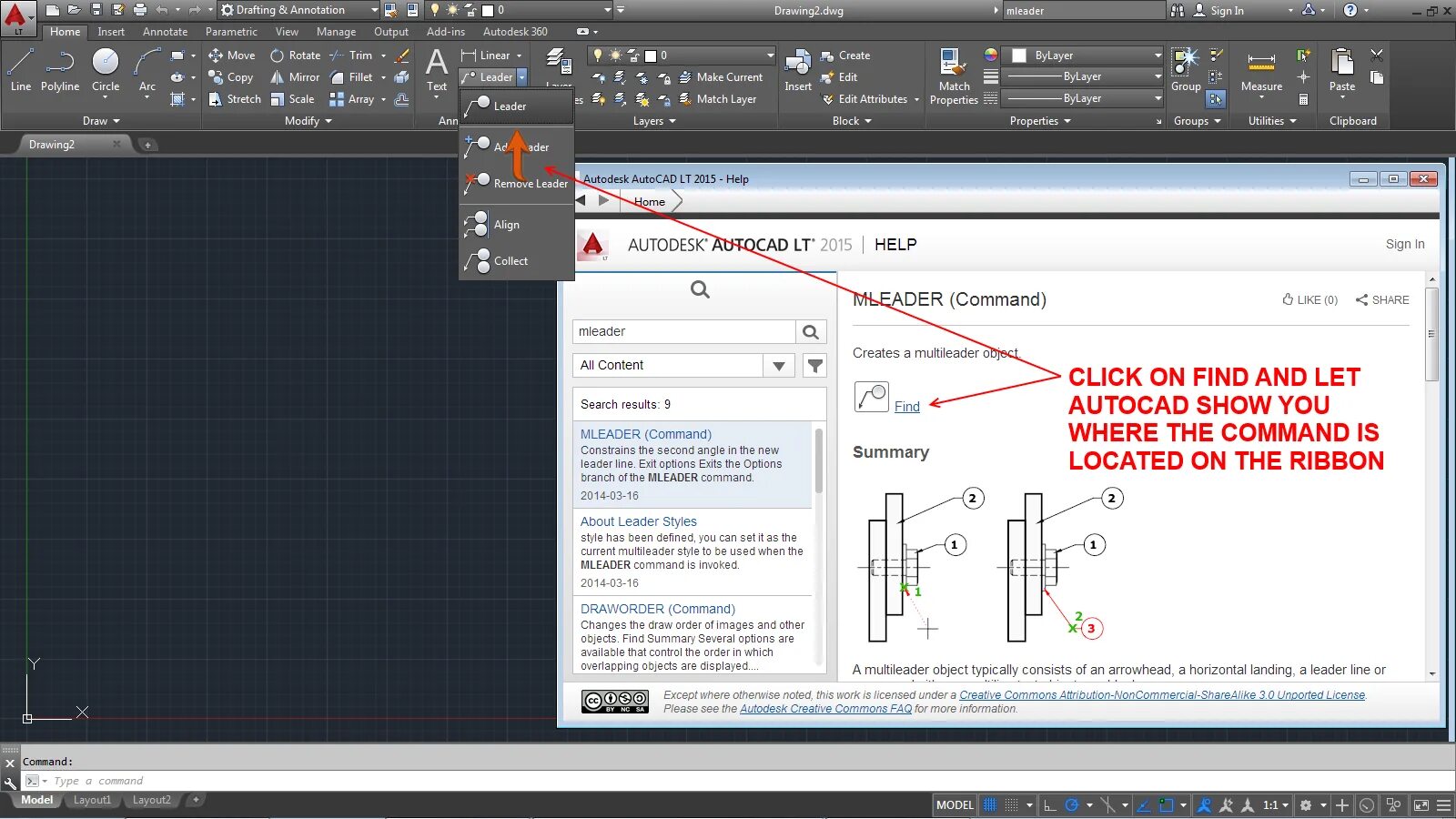Select Collect from the leader flyout
Screen dimensions: 1456x819
pyautogui.click(x=516, y=261)
